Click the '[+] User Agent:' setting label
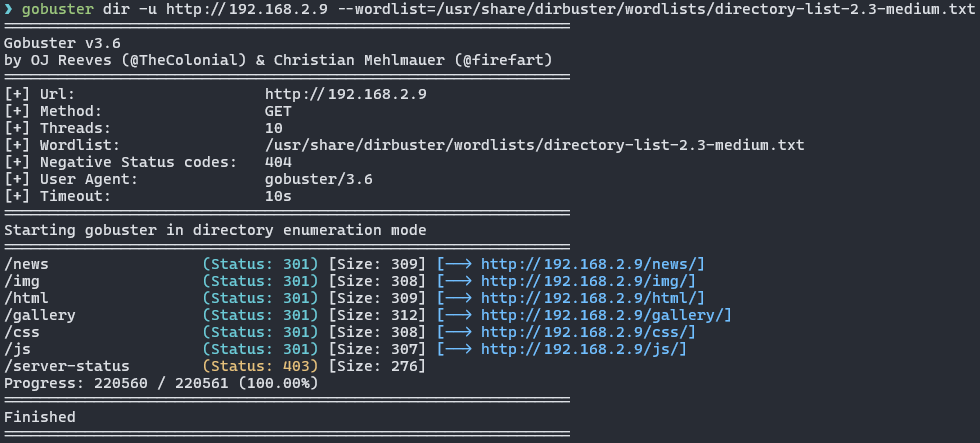The image size is (980, 443). 71,179
